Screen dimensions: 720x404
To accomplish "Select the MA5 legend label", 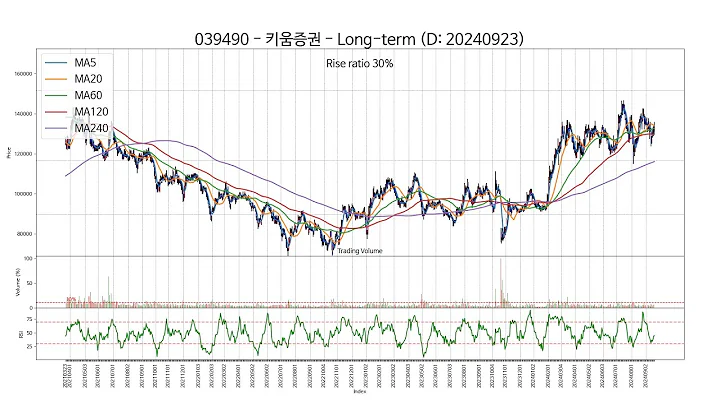I will [85, 62].
